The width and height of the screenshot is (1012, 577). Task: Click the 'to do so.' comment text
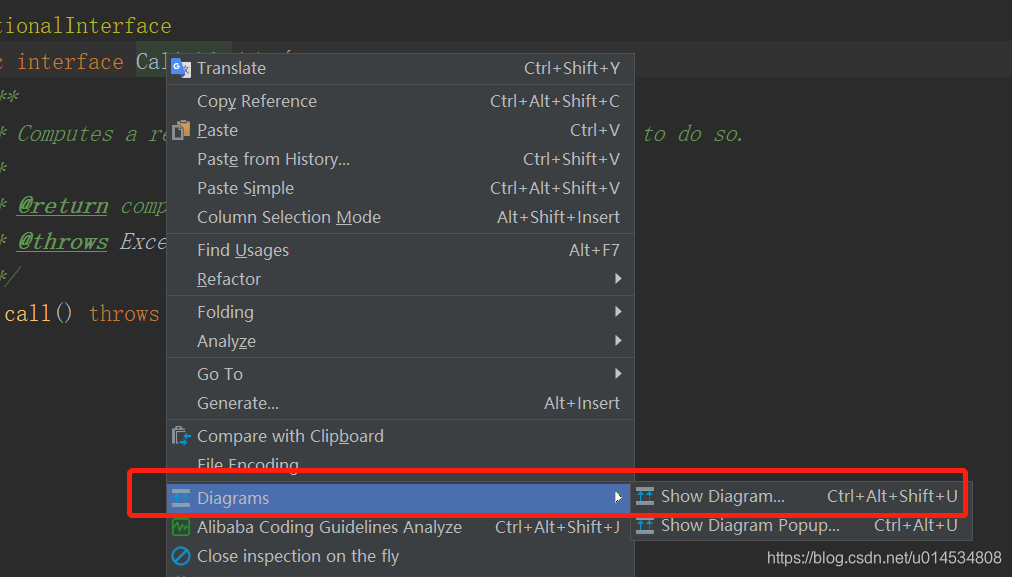click(694, 134)
